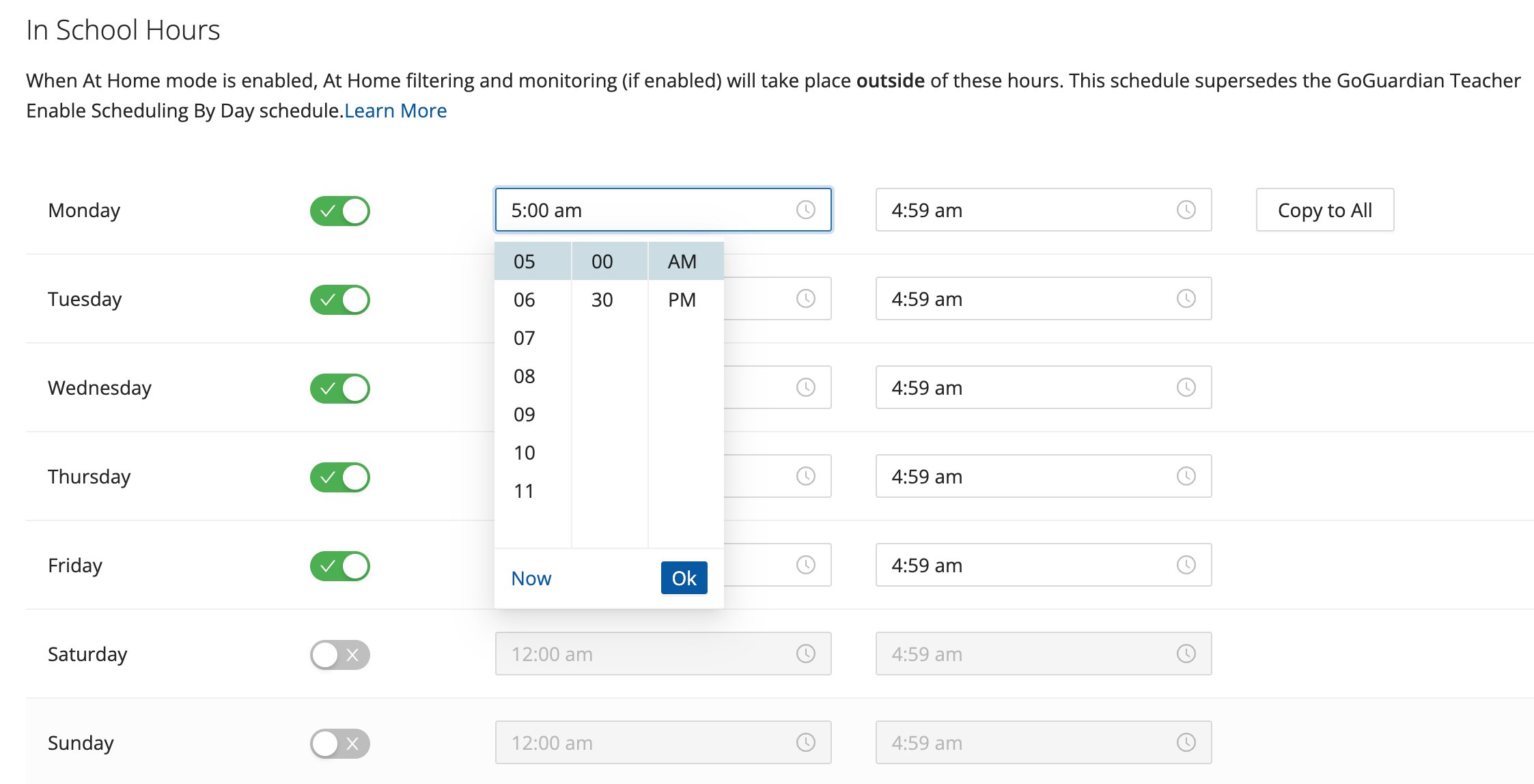This screenshot has height=784, width=1534.
Task: Choose hour 08 in time picker
Action: 533,376
